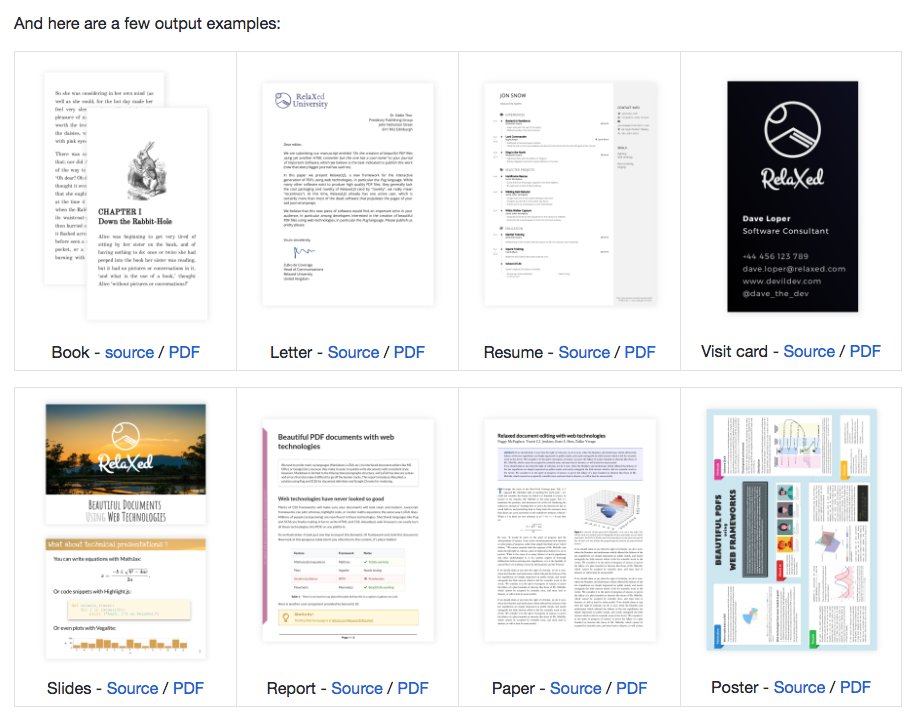This screenshot has height=721, width=916.
Task: Click the 'Poster -' label text
Action: (740, 687)
